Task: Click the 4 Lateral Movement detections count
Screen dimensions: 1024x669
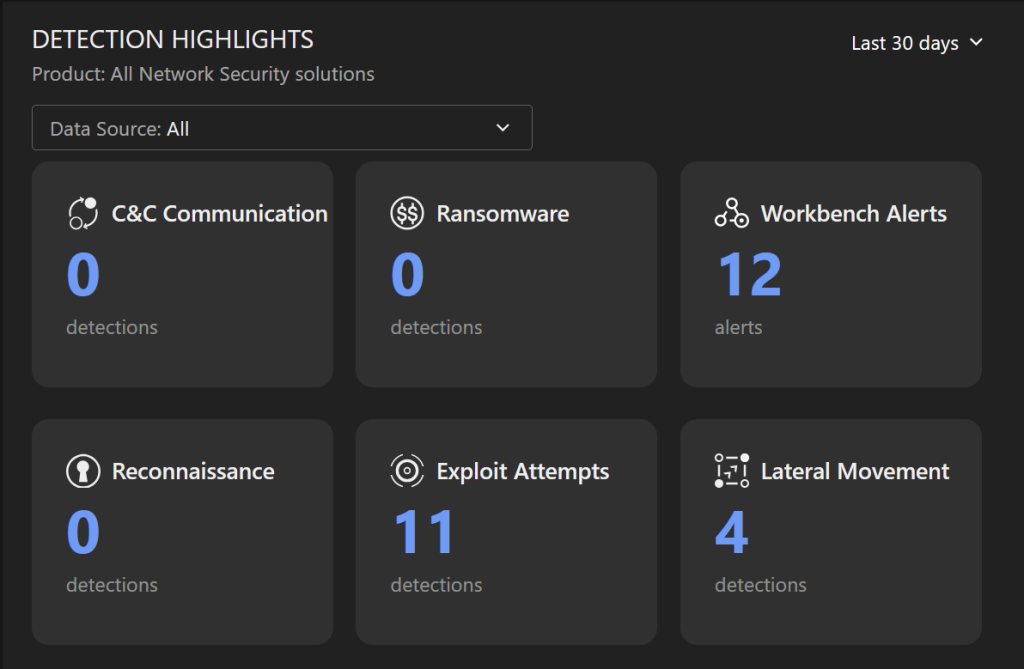Action: tap(731, 532)
